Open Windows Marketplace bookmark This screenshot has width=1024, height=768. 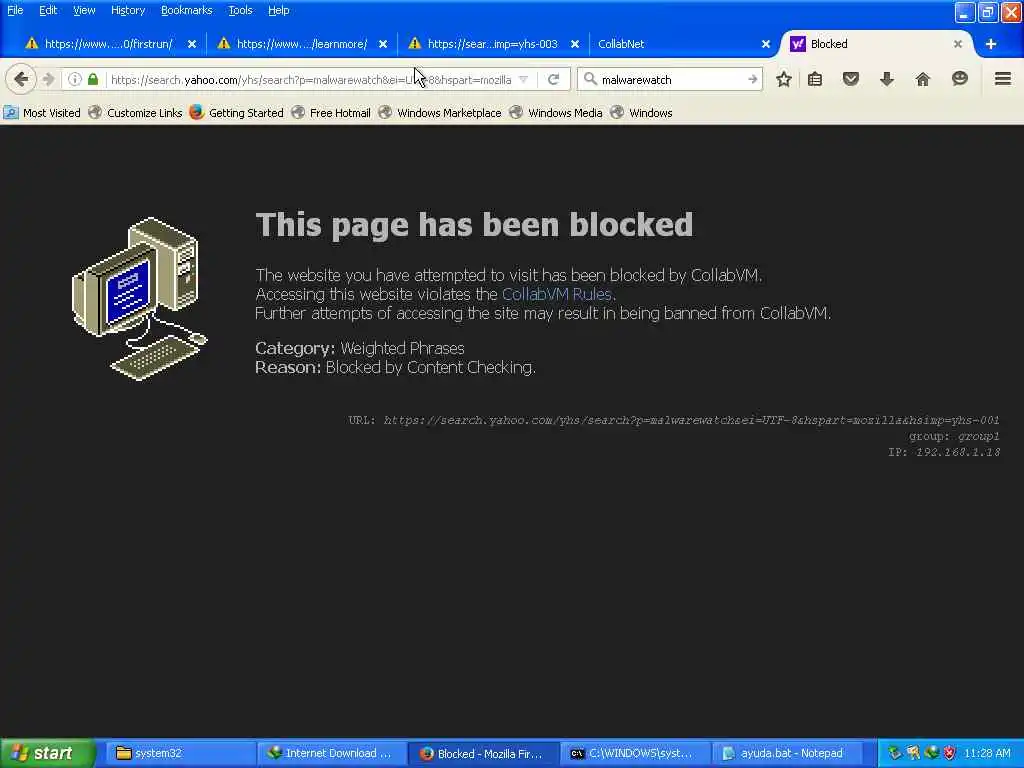point(440,112)
